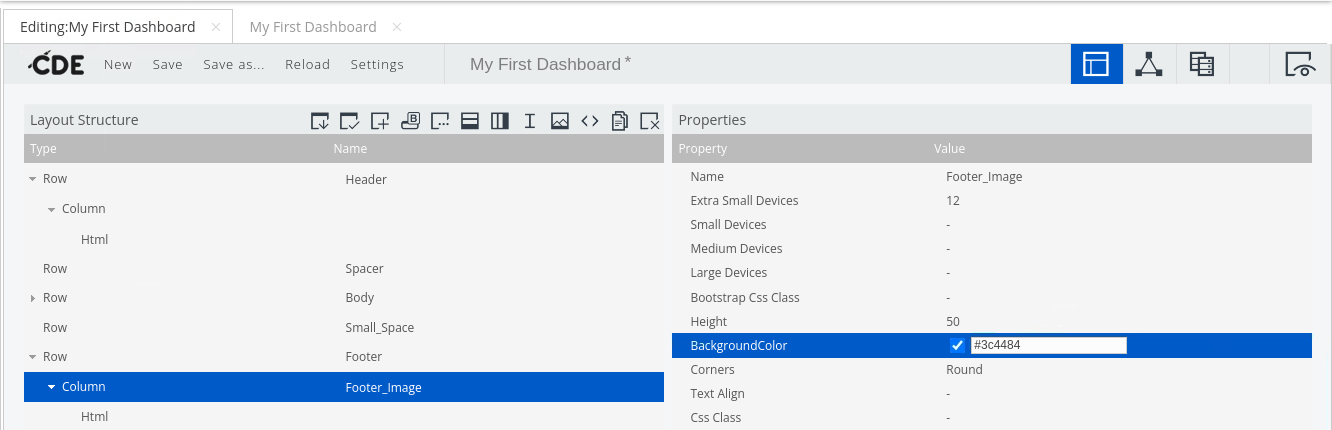Viewport: 1332px width, 430px height.
Task: Open the Components panel with the triangle icon
Action: 1149,64
